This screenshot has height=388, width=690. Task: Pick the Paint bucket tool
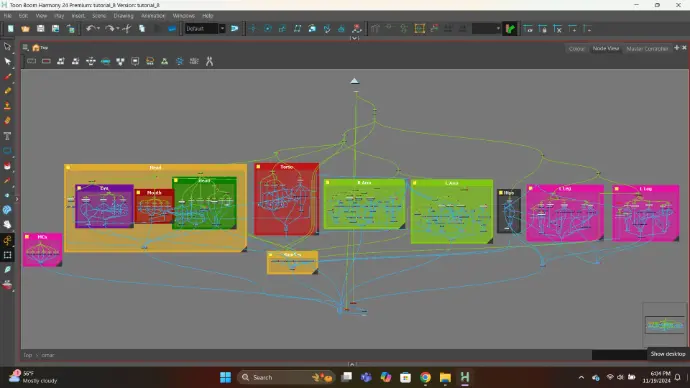[7, 166]
